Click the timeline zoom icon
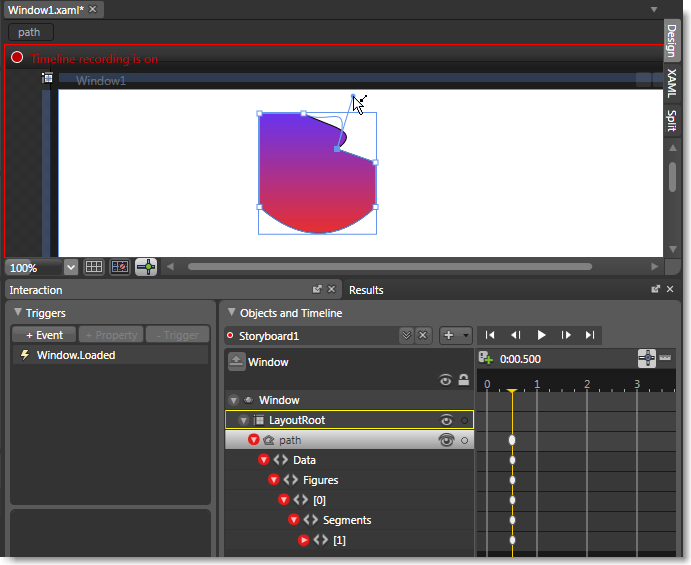Screen dimensions: 691x565 [665, 358]
